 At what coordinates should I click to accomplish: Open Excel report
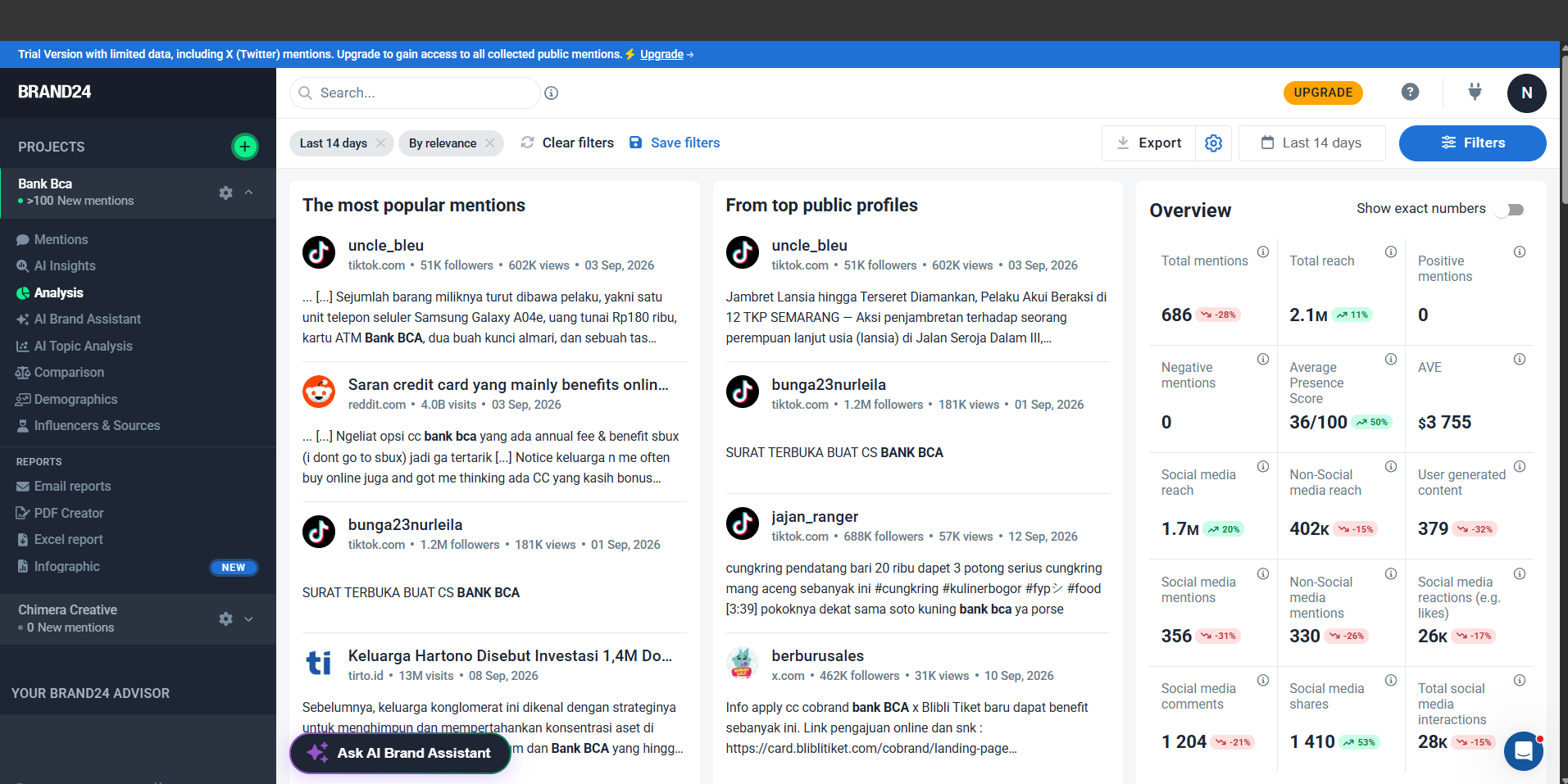click(x=68, y=539)
